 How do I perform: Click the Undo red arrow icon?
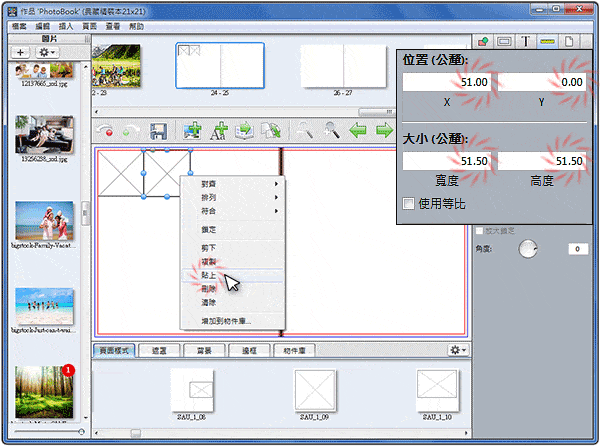click(x=107, y=131)
